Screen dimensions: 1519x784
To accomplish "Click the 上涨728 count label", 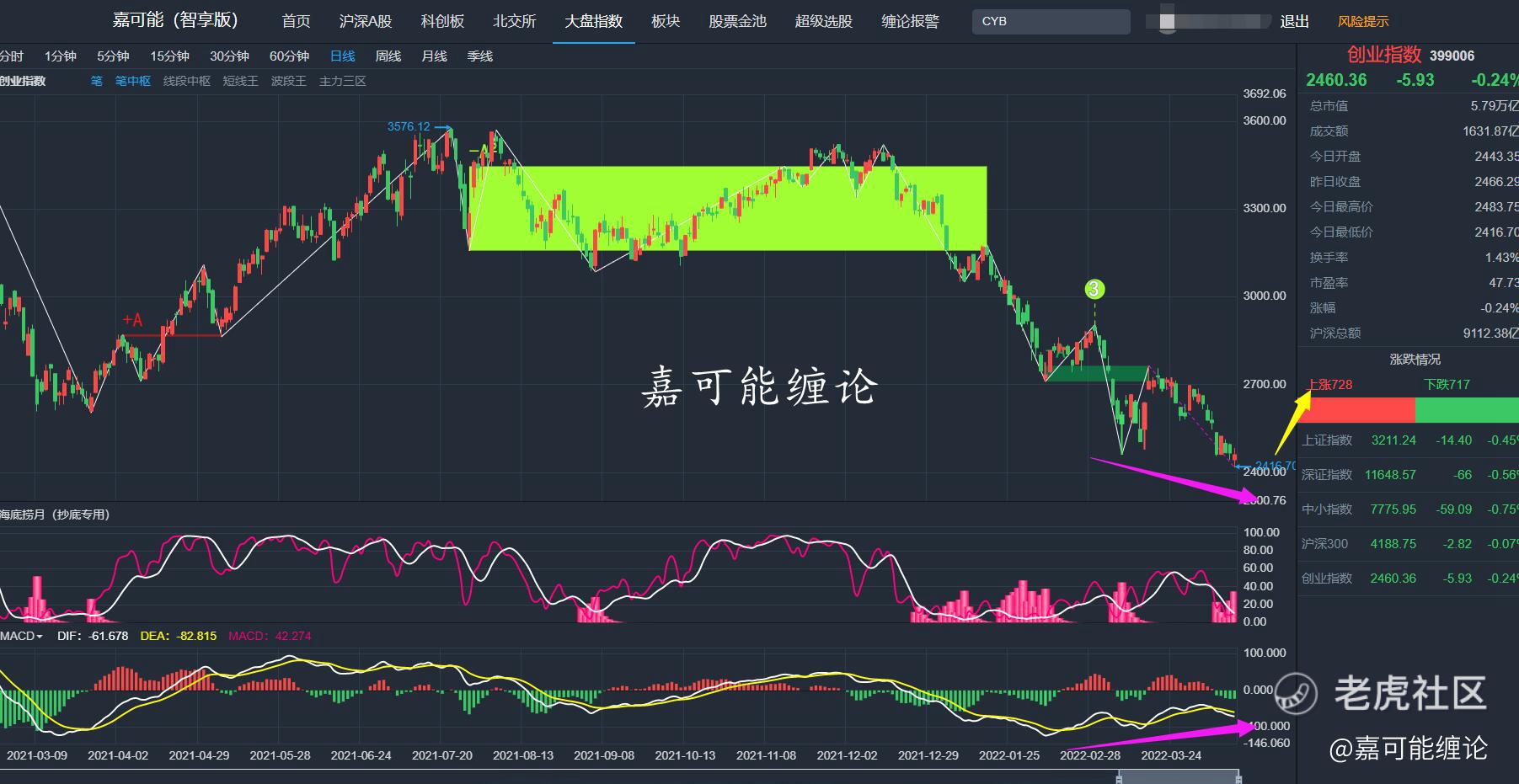I will point(1329,385).
